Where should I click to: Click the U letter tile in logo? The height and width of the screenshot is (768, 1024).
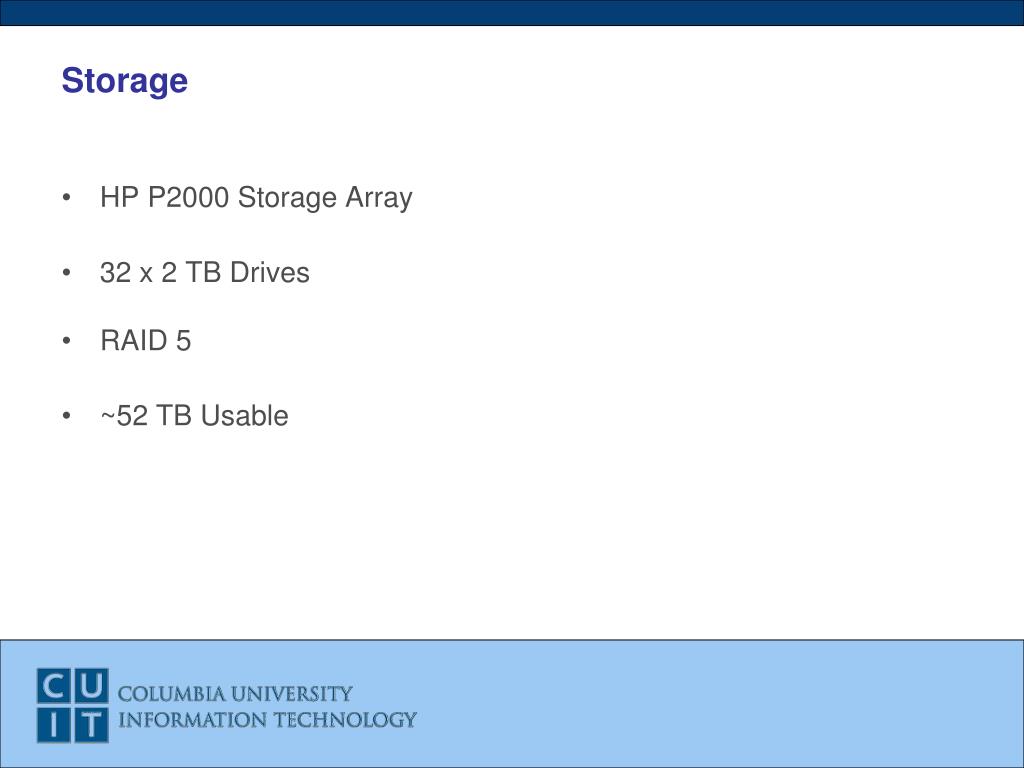[91, 686]
